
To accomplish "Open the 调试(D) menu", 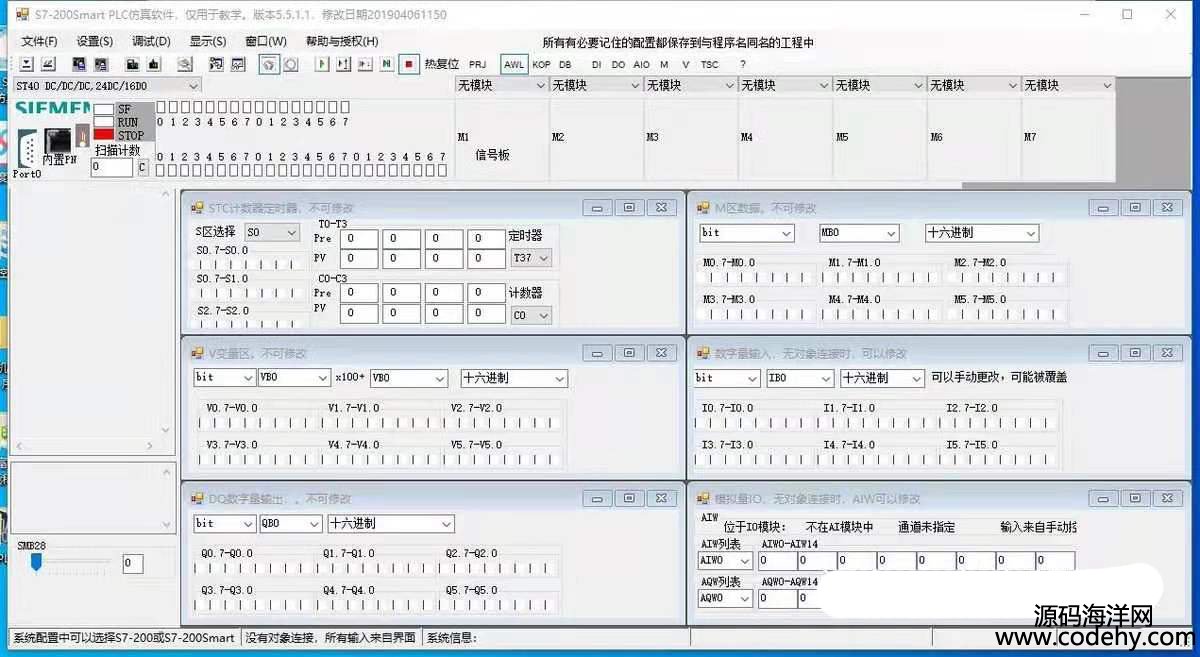I will (151, 42).
